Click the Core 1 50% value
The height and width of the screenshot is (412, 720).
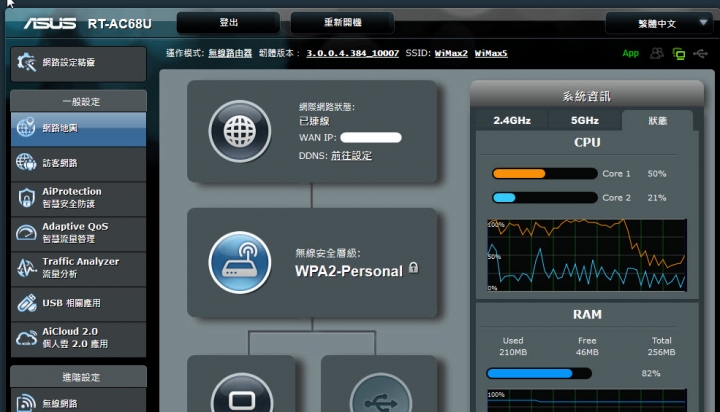657,174
